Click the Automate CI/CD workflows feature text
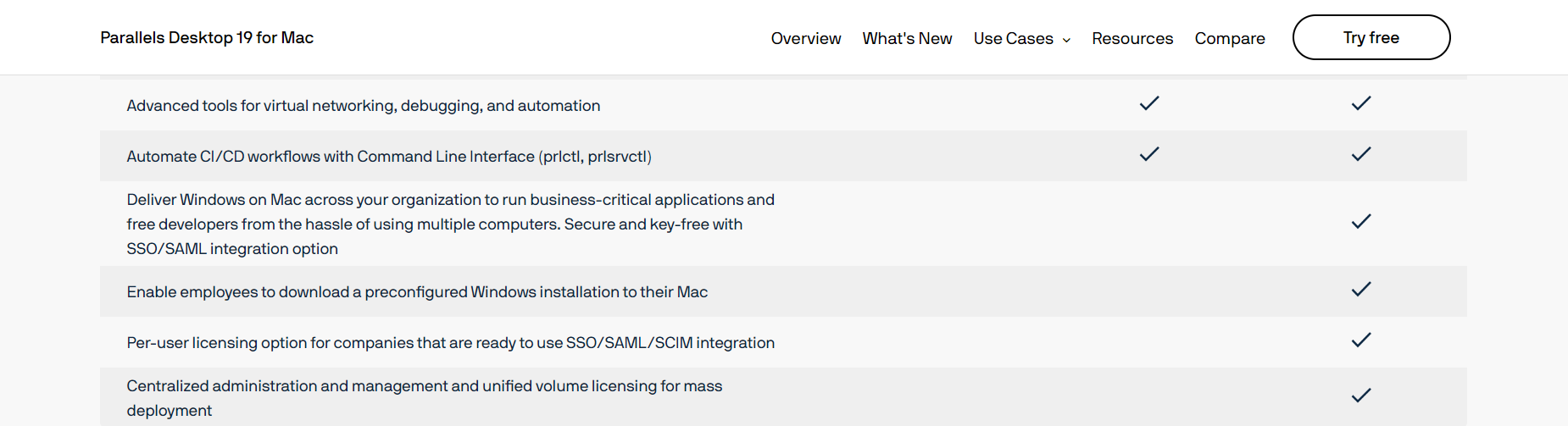The image size is (1568, 426). pyautogui.click(x=388, y=157)
